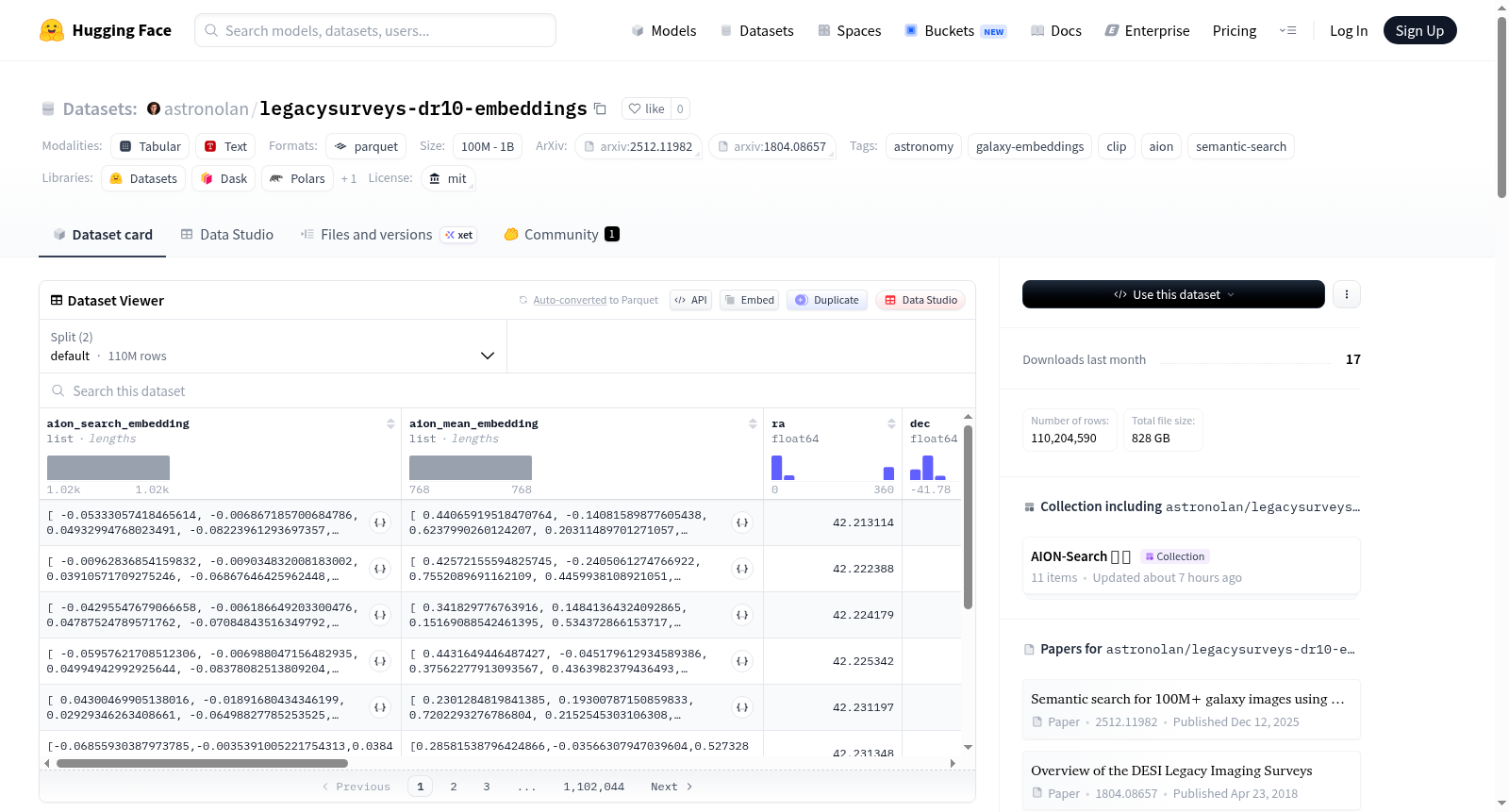Go to page 3 of the dataset
The height and width of the screenshot is (812, 1509).
(x=487, y=787)
